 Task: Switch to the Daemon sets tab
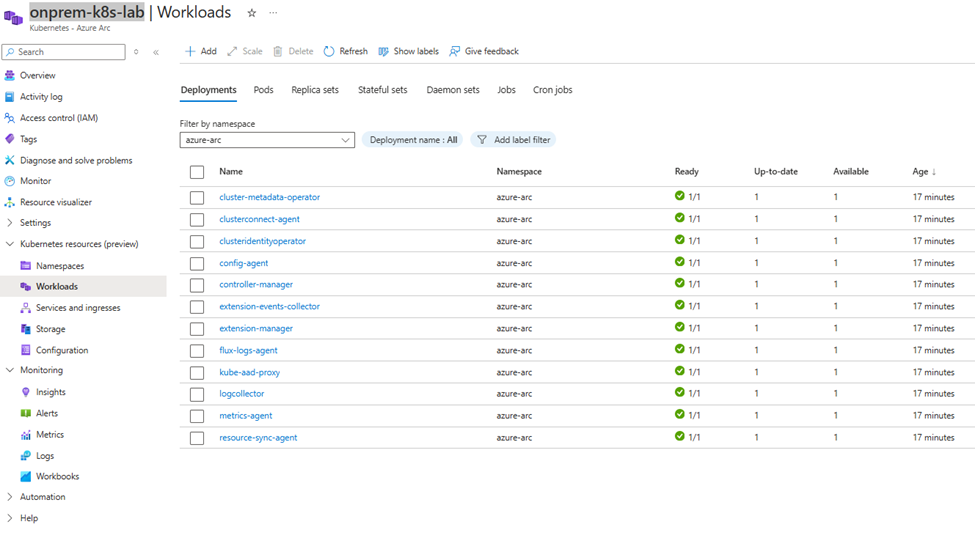pos(453,90)
